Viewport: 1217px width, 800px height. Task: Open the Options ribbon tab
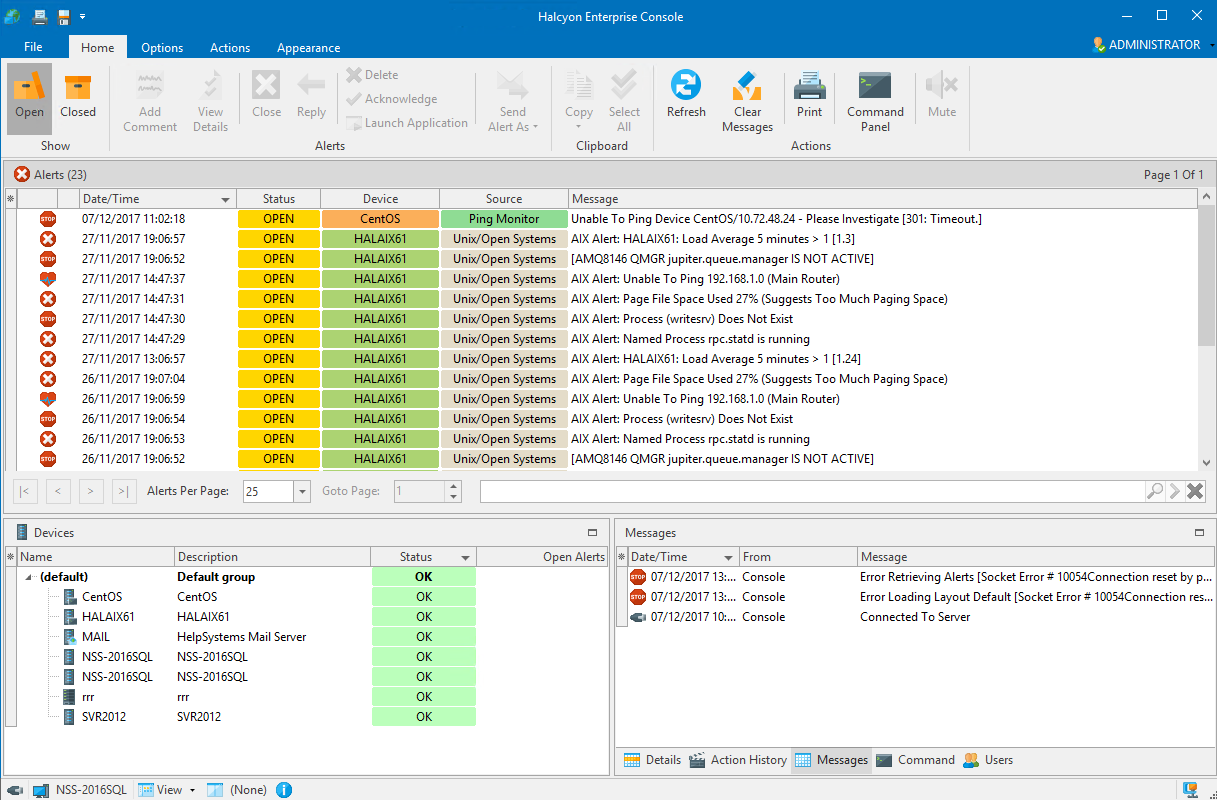click(162, 47)
